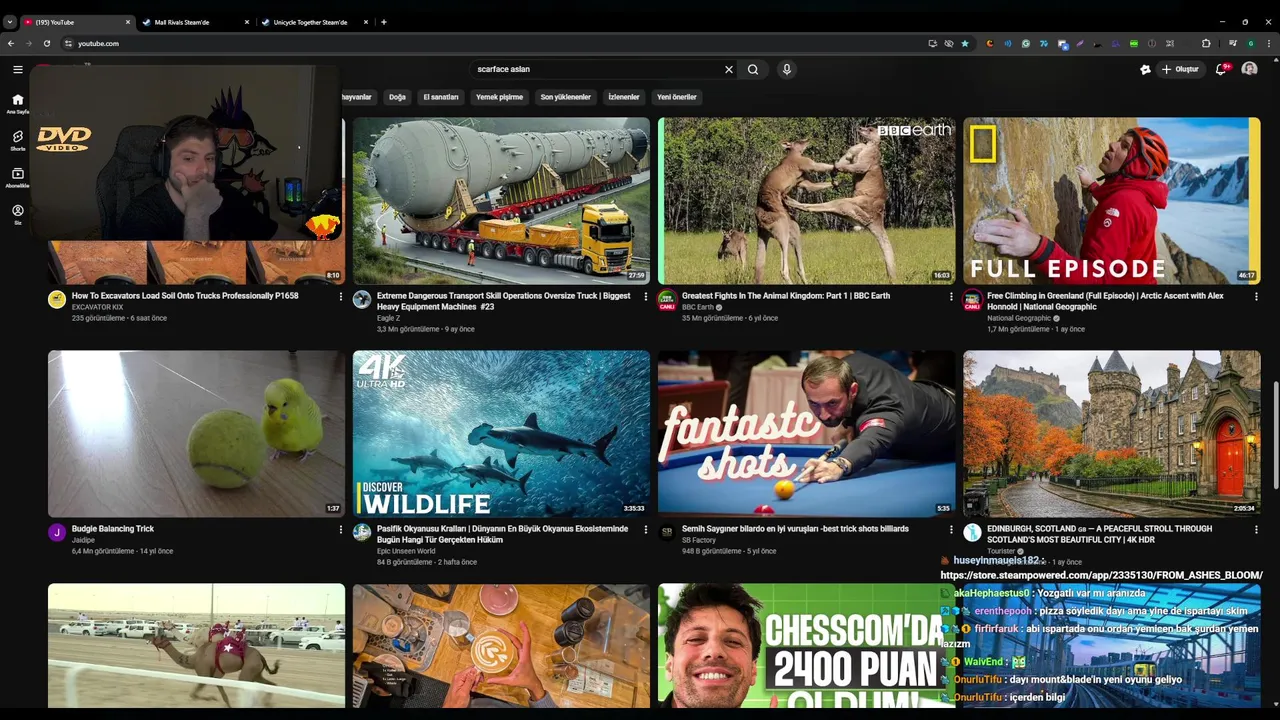
Task: Click the install app icon in address bar
Action: pyautogui.click(x=932, y=43)
